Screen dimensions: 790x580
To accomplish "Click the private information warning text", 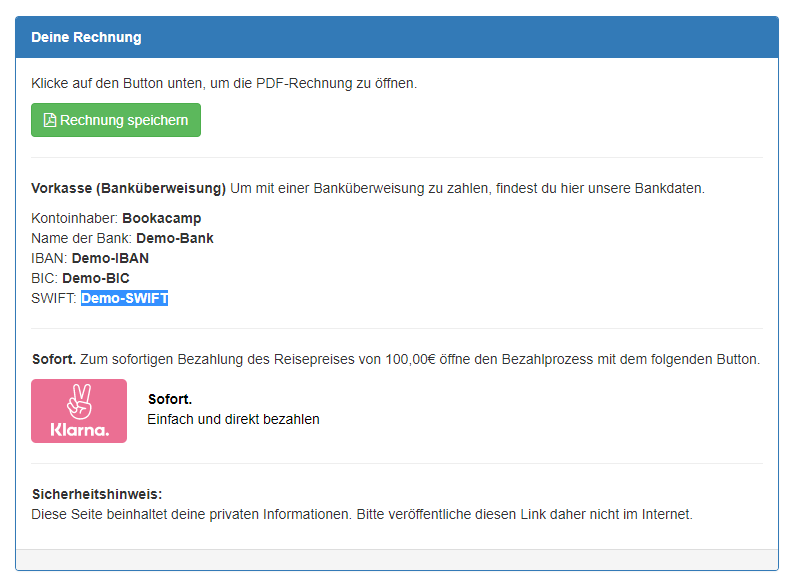I will click(361, 514).
